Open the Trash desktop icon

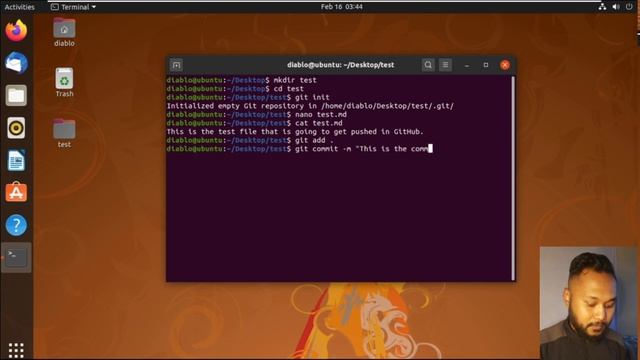[x=64, y=83]
